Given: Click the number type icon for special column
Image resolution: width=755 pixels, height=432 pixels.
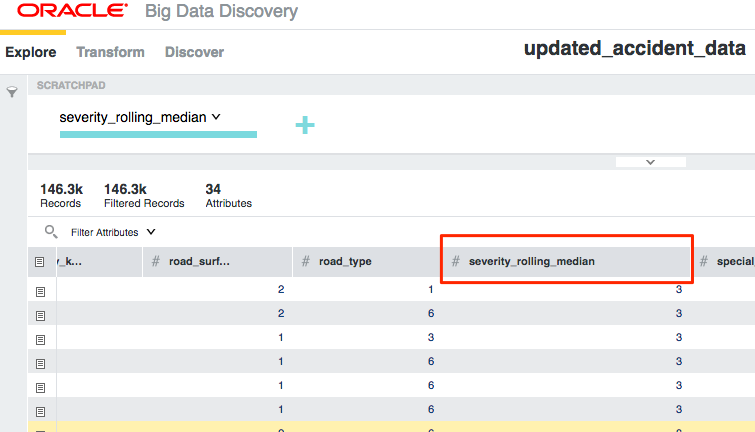Looking at the screenshot, I should tap(703, 262).
